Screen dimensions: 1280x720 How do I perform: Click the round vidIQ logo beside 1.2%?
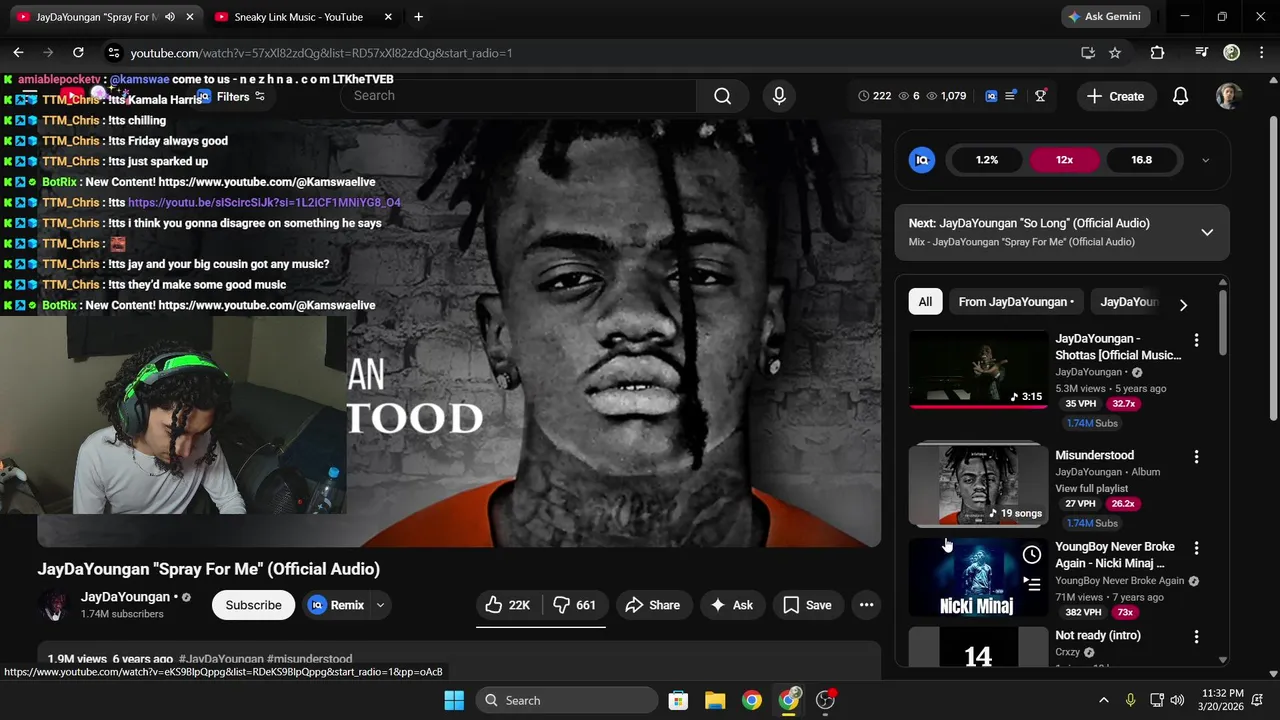[x=922, y=160]
